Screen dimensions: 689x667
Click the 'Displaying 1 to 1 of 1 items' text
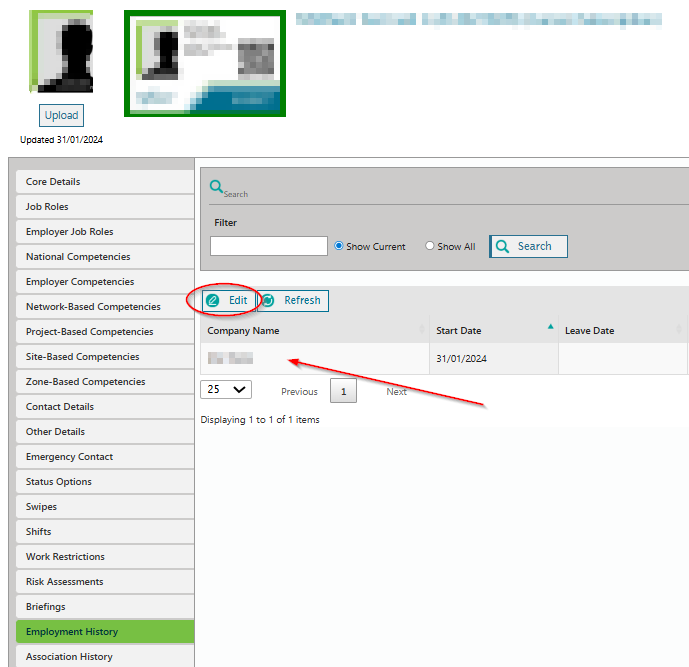[x=260, y=420]
